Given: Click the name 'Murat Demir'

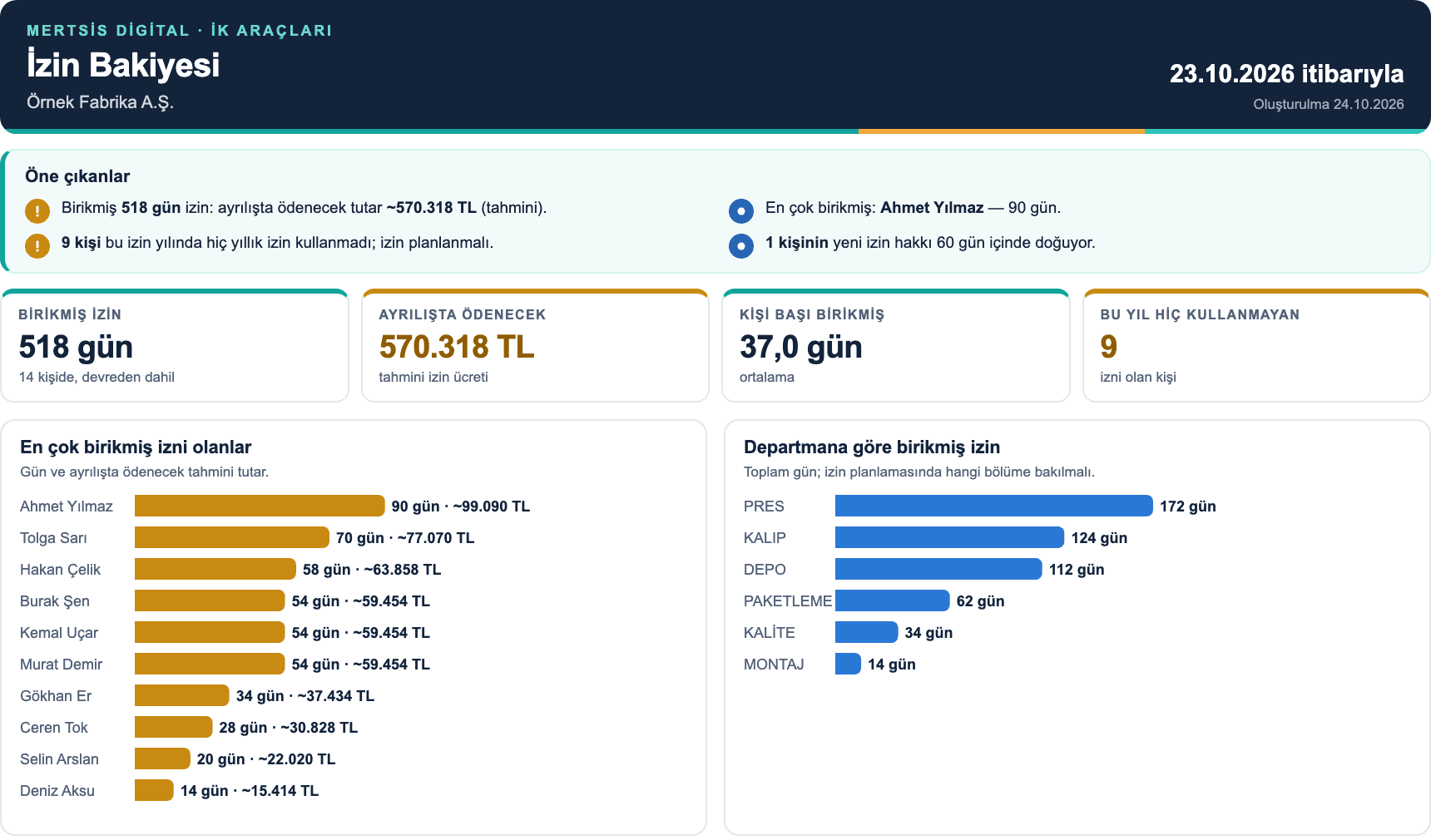Looking at the screenshot, I should [62, 665].
